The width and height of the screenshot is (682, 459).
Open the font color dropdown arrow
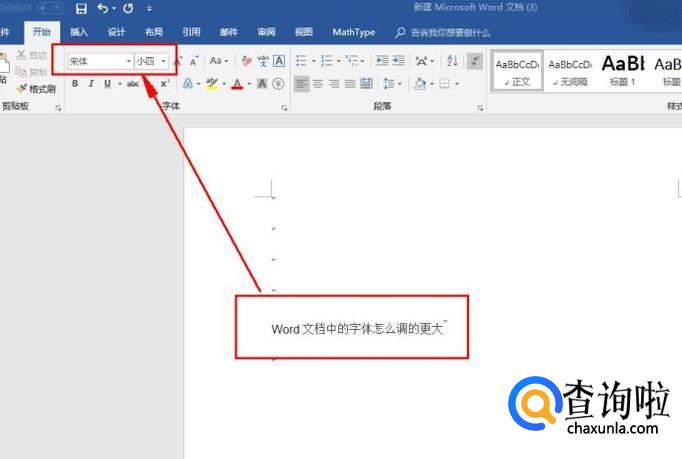point(249,84)
